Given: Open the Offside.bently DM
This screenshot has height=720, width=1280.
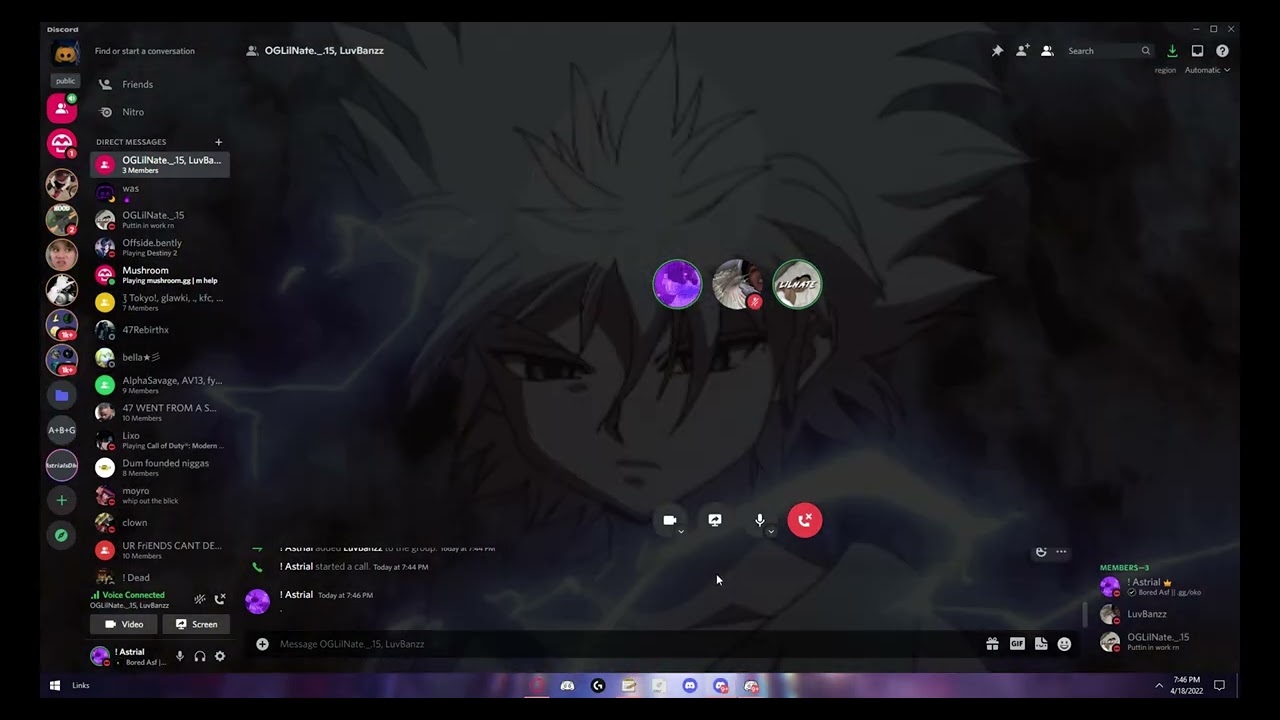Looking at the screenshot, I should click(x=160, y=247).
